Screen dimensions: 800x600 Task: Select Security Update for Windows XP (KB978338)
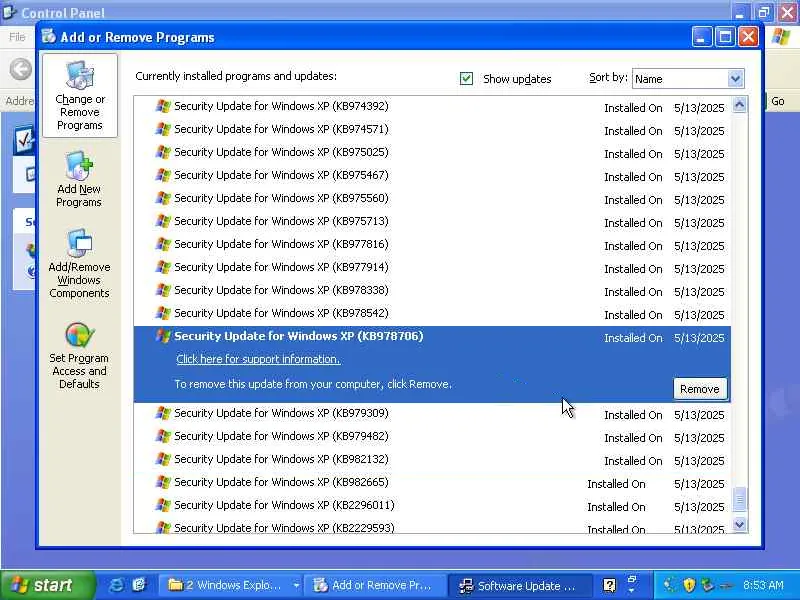[x=432, y=290]
